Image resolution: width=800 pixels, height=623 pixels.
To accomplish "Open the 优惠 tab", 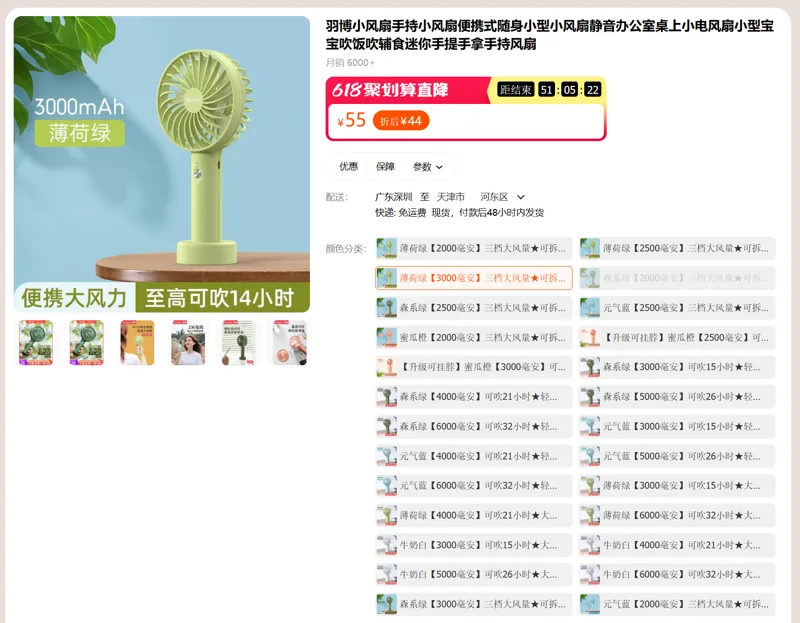I will pos(348,166).
